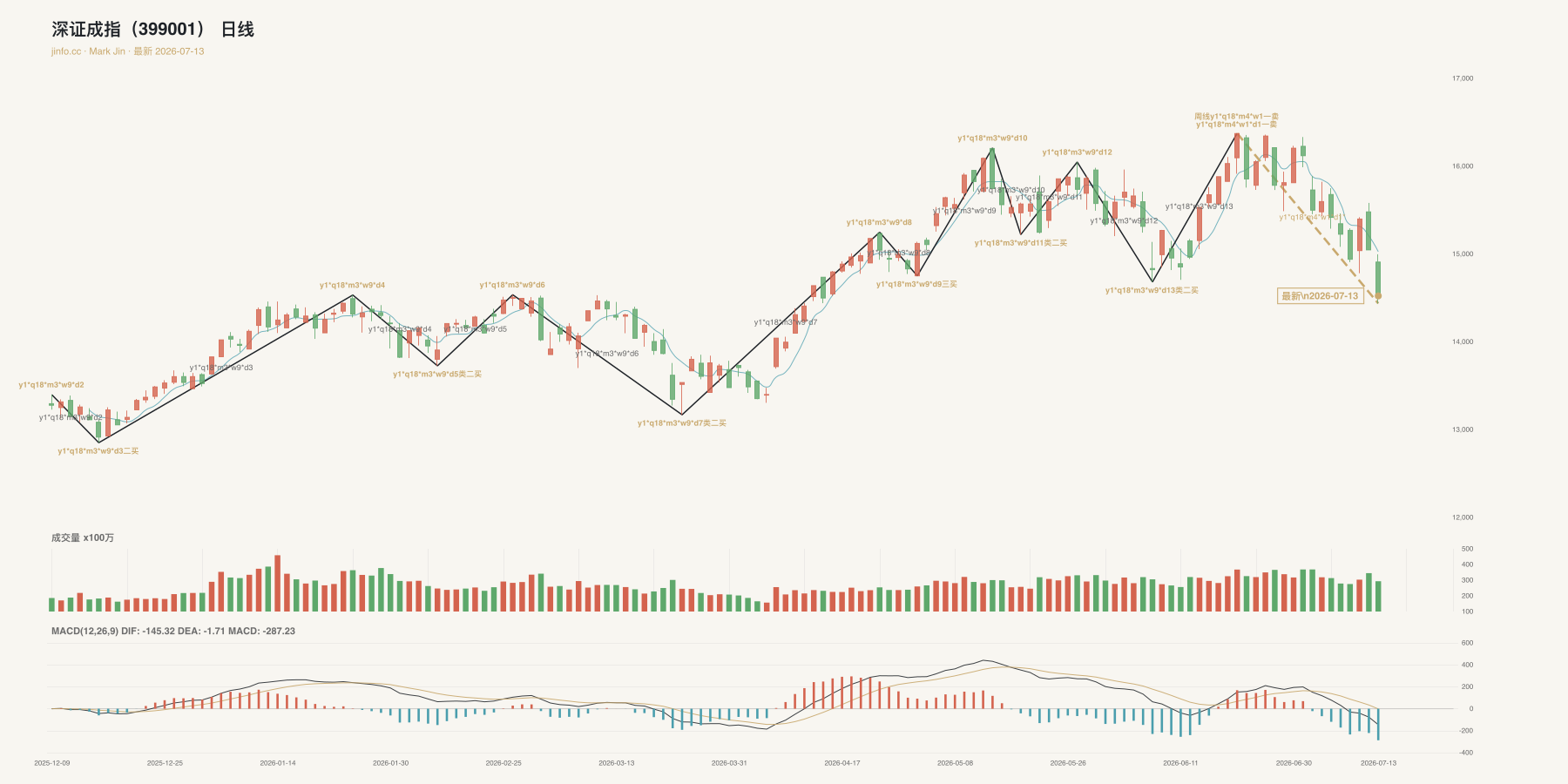Click the orange endpoint dot of dashed line
This screenshot has height=784, width=1568.
pos(1378,296)
